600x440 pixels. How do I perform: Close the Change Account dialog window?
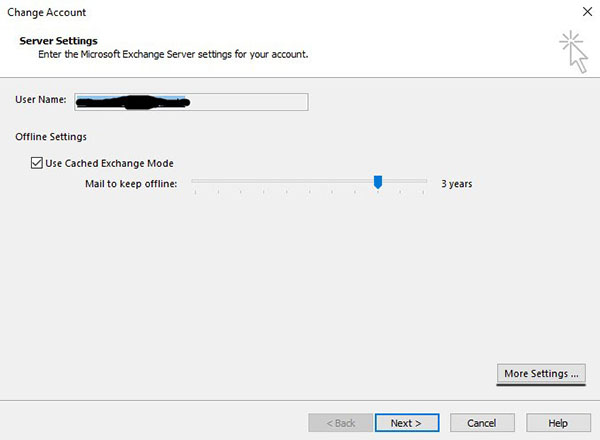(x=584, y=13)
